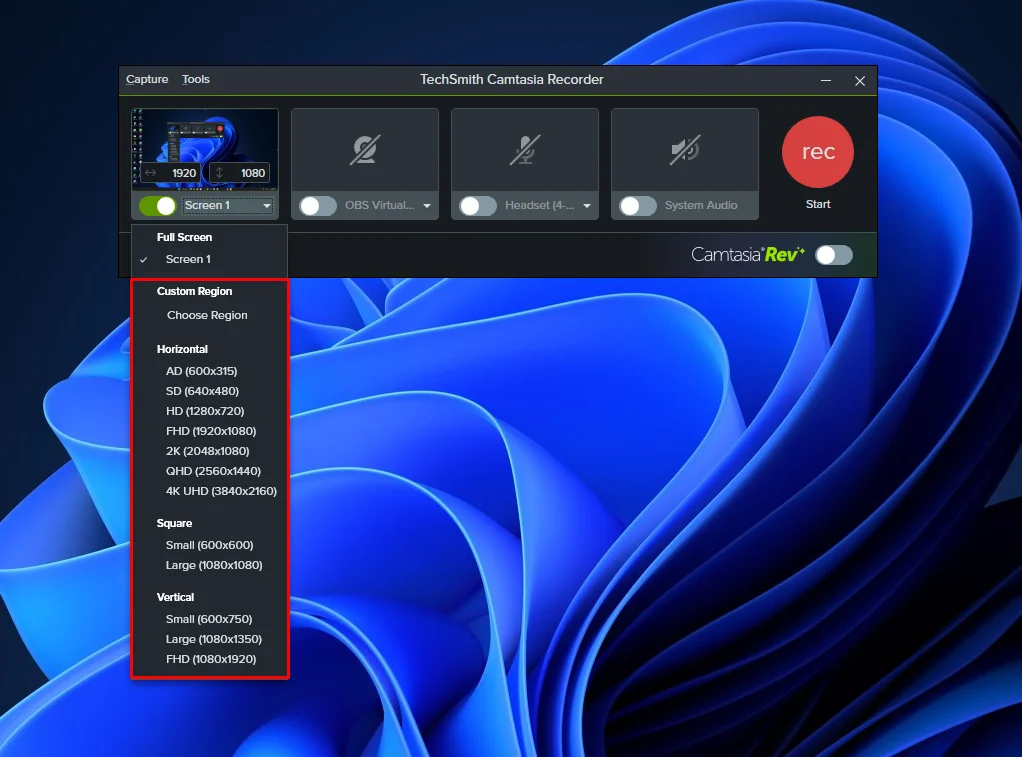
Task: Open the Tools menu
Action: tap(196, 79)
